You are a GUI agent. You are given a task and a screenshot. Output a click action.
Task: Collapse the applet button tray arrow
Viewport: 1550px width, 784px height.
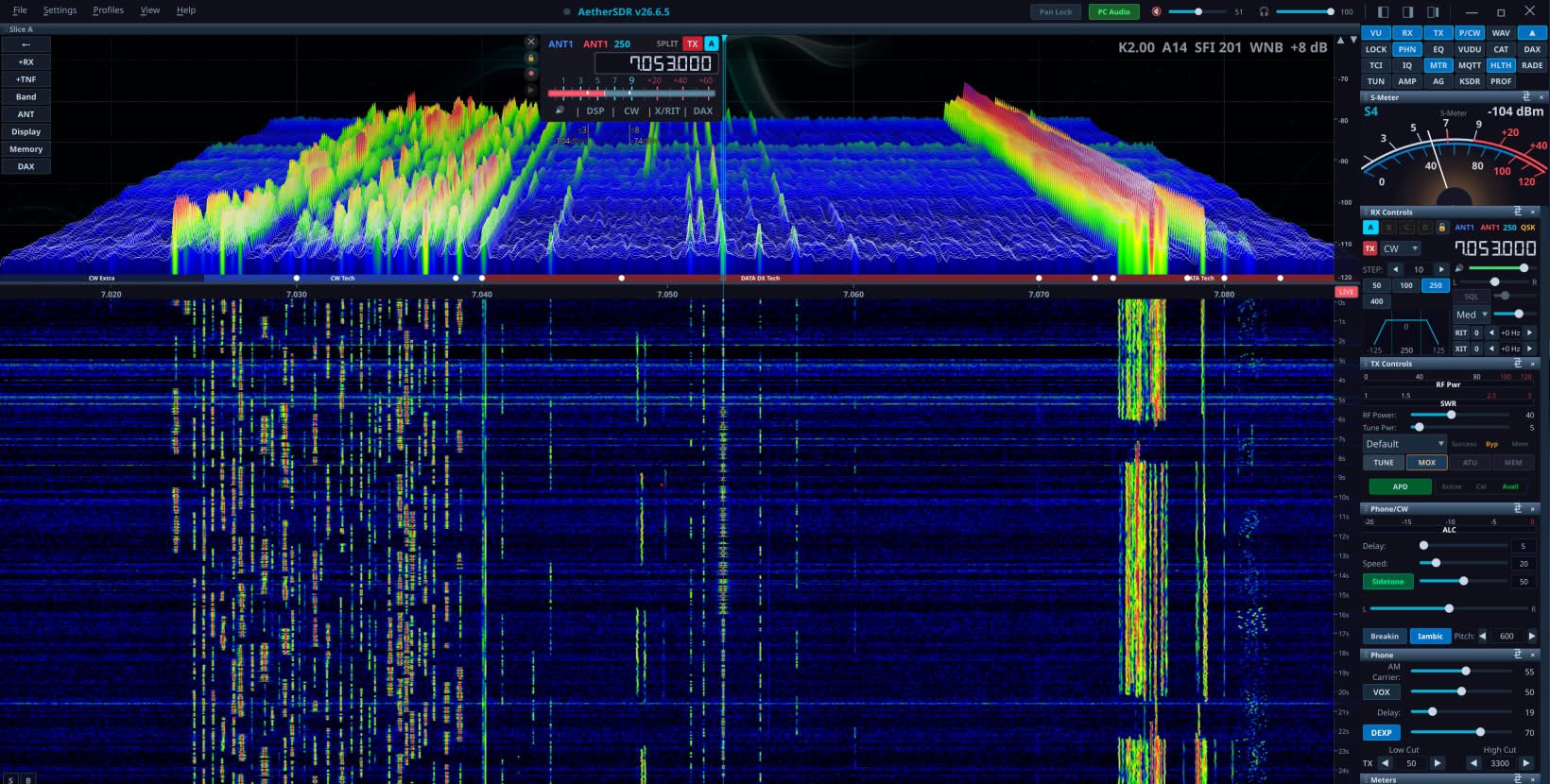click(x=1532, y=33)
